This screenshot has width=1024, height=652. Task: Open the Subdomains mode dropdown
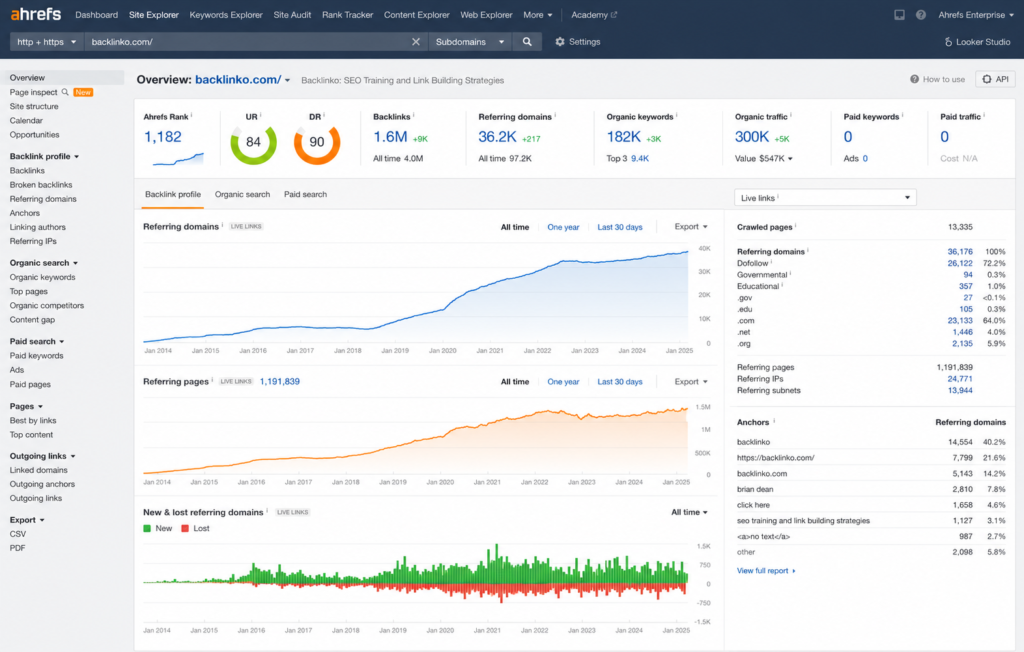tap(470, 41)
